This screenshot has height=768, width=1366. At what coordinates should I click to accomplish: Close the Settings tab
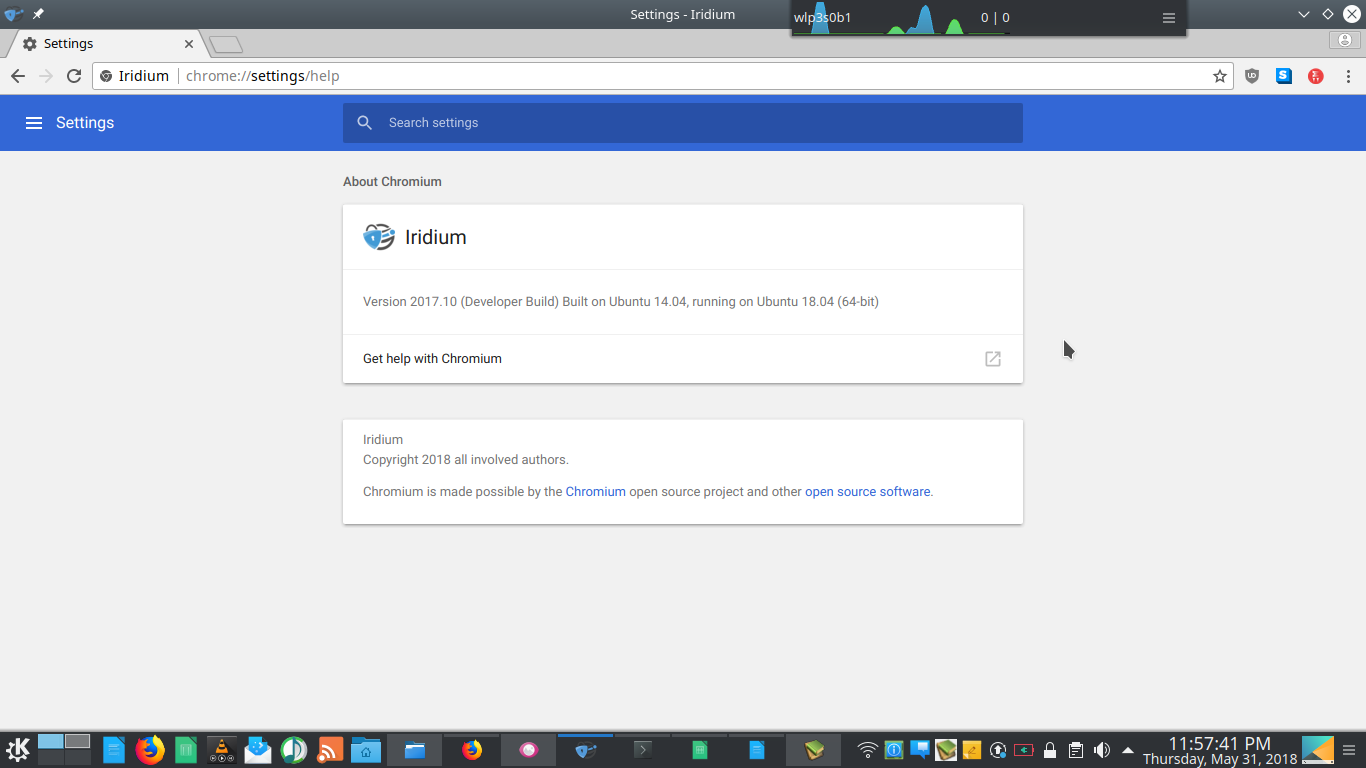pos(189,44)
